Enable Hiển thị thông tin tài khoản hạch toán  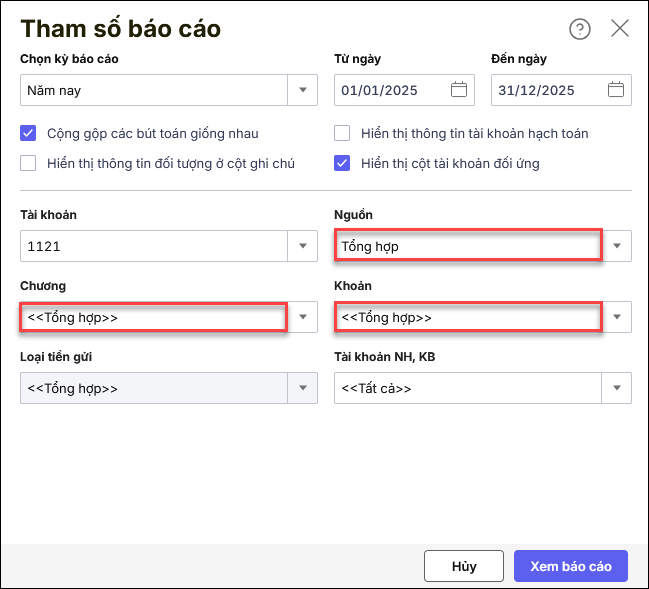342,133
